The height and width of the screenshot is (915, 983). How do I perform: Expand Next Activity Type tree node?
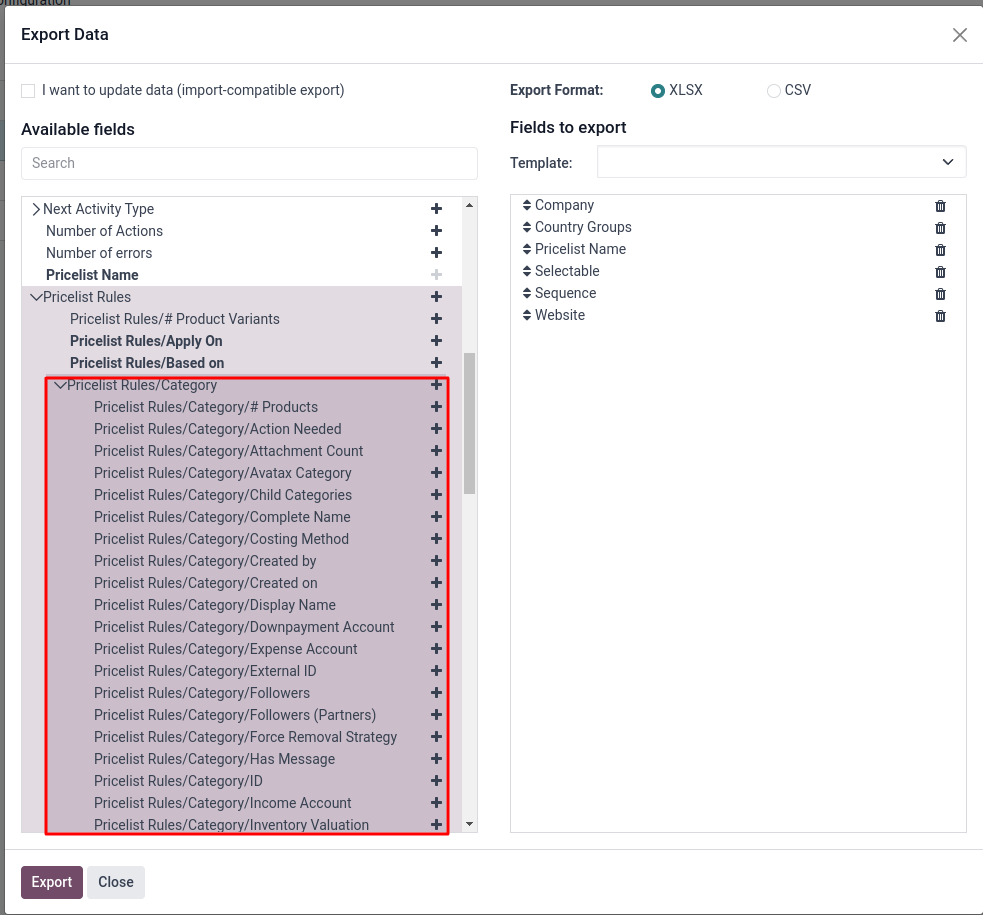pyautogui.click(x=36, y=209)
